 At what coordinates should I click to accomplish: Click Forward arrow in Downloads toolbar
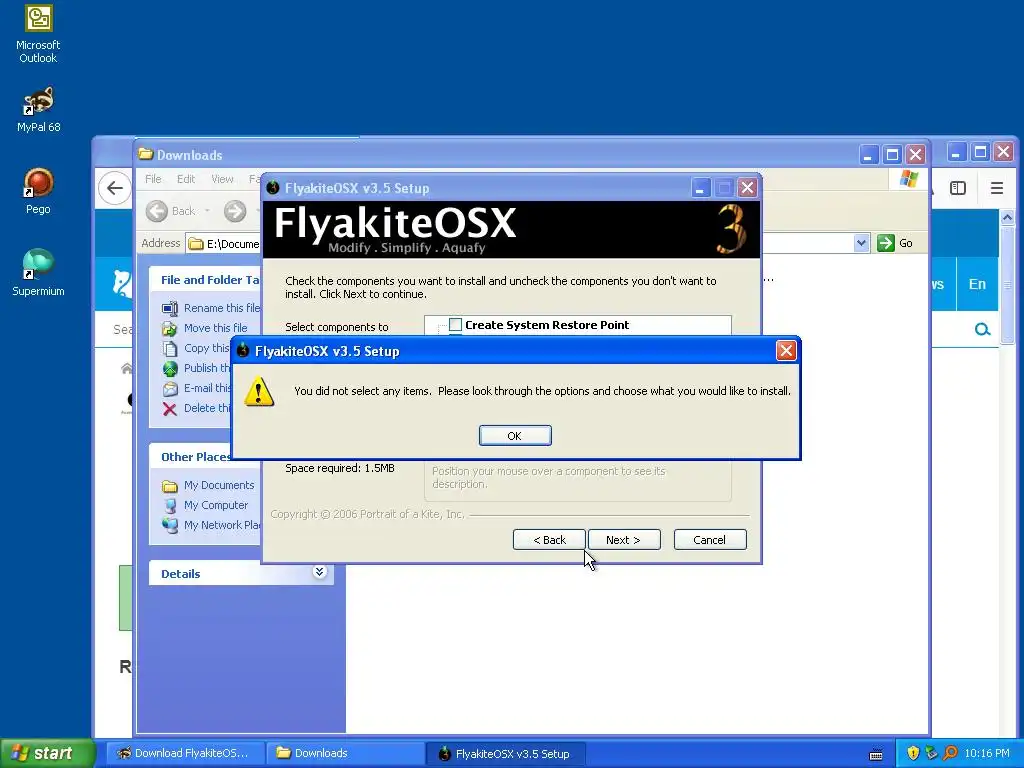[235, 211]
